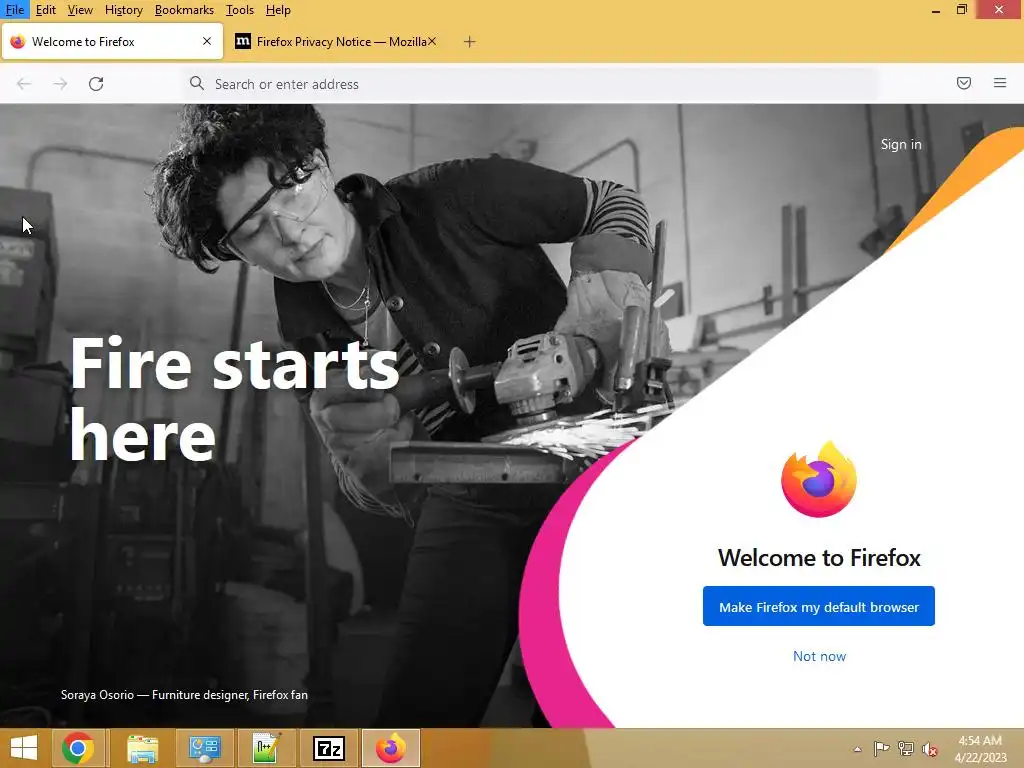Screen dimensions: 1024x768
Task: Click the Action Center flag icon
Action: [882, 748]
